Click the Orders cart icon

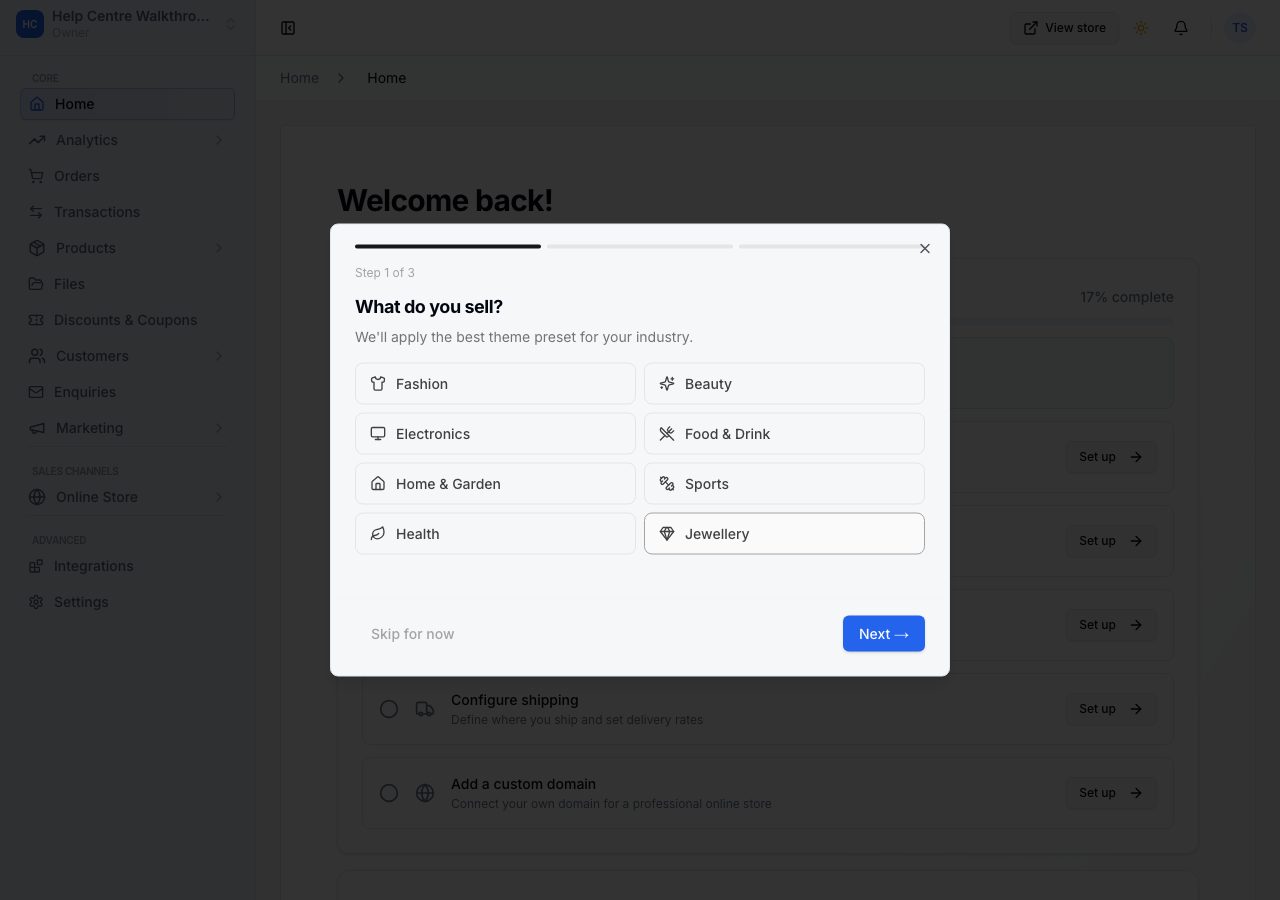click(36, 176)
